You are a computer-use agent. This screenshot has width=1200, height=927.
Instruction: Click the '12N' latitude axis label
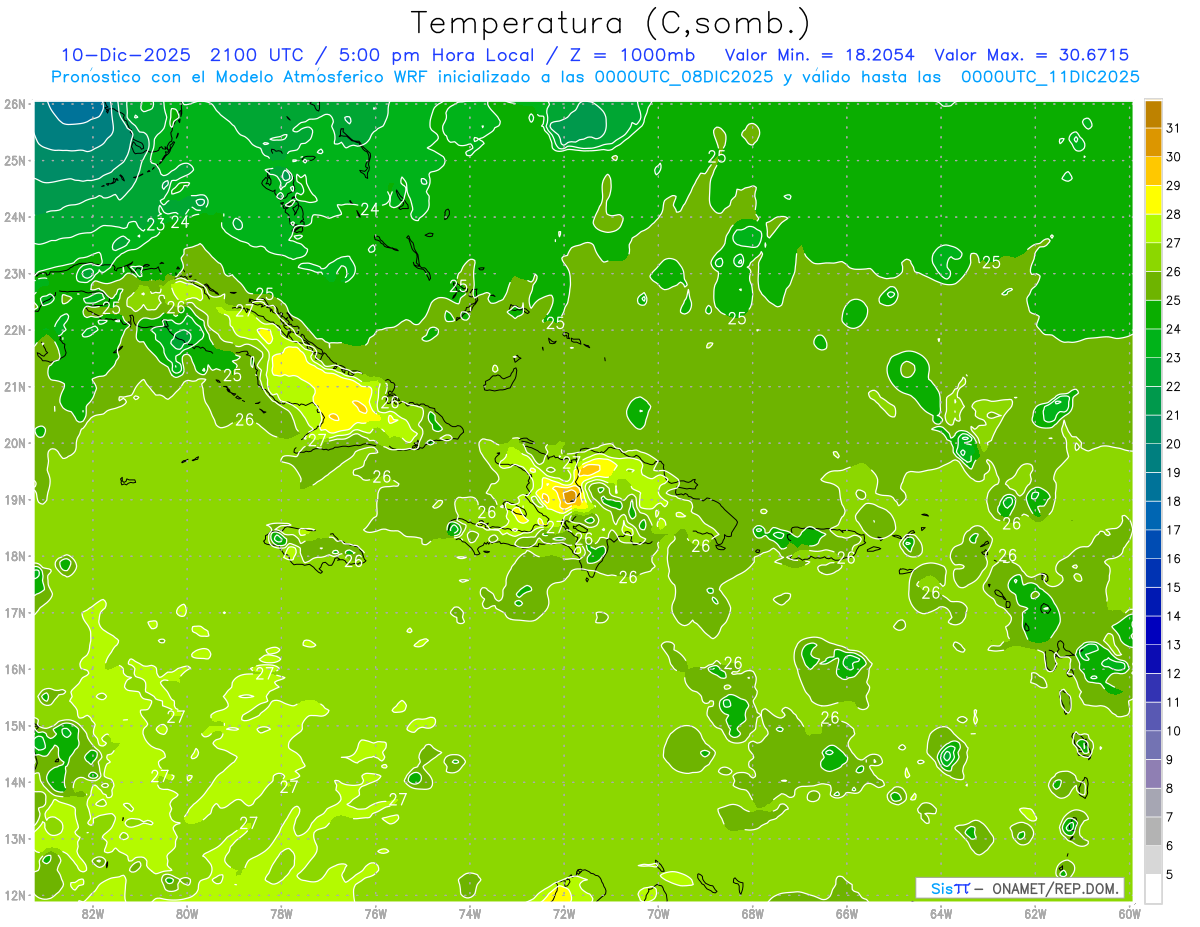[x=14, y=895]
